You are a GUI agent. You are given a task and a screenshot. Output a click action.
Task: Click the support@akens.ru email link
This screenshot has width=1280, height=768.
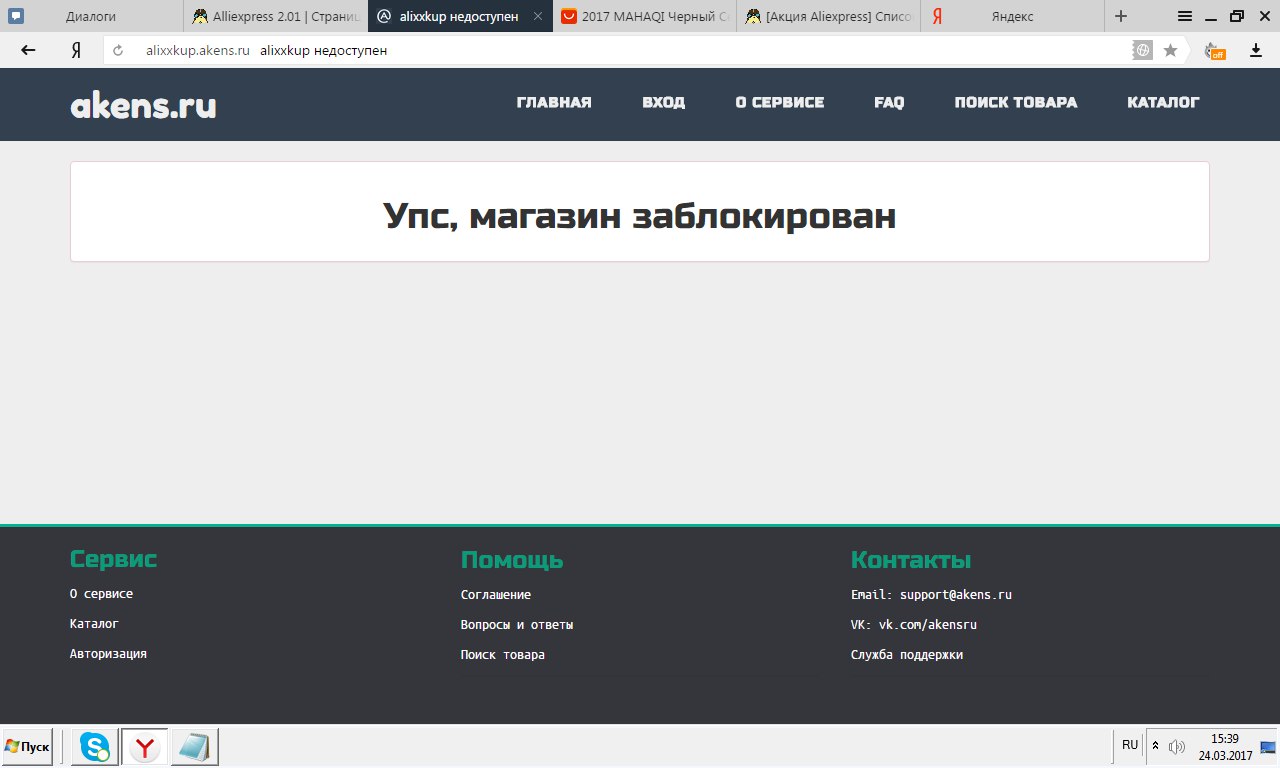click(x=956, y=595)
